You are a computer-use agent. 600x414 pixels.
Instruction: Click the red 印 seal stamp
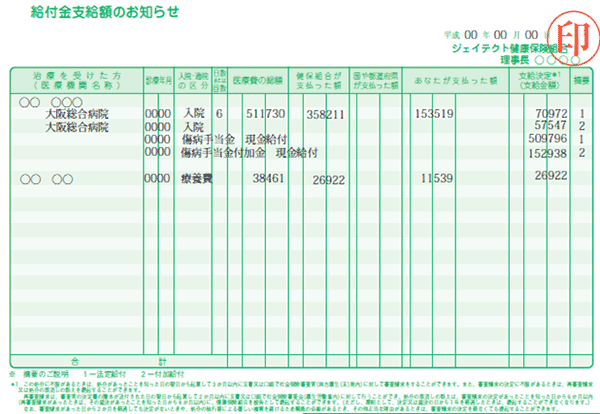[573, 37]
